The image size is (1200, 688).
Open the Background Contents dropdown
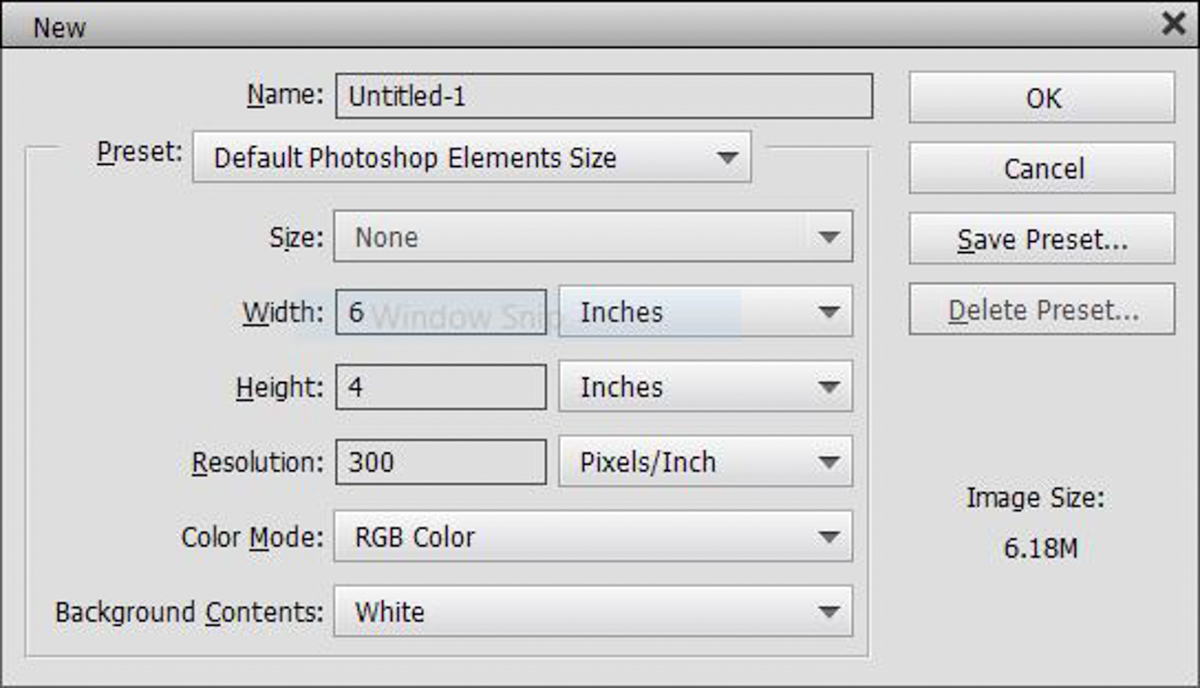(x=593, y=612)
